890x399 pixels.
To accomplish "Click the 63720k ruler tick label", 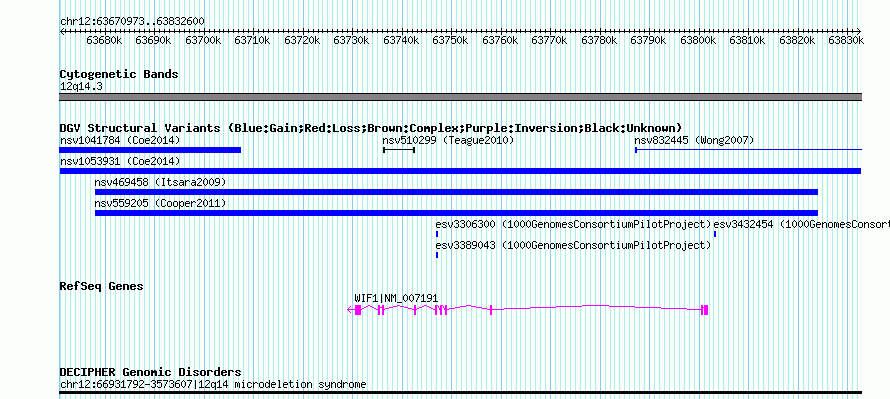I will 302,40.
